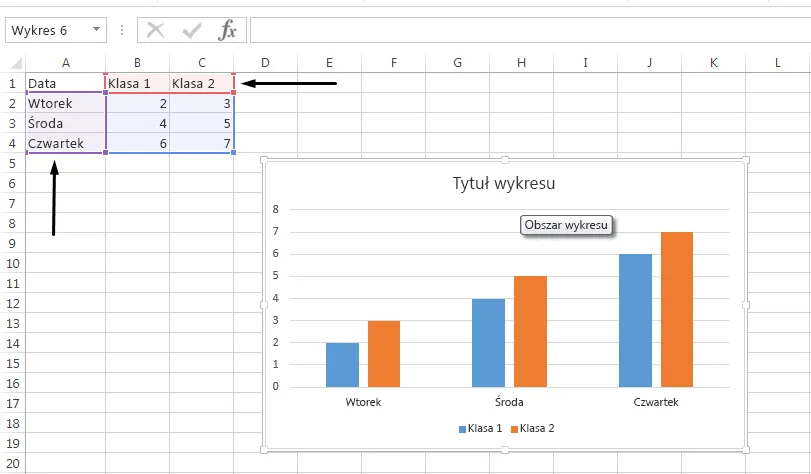The height and width of the screenshot is (474, 811).
Task: Select the blue Wtorek bar in chart
Action: point(342,364)
